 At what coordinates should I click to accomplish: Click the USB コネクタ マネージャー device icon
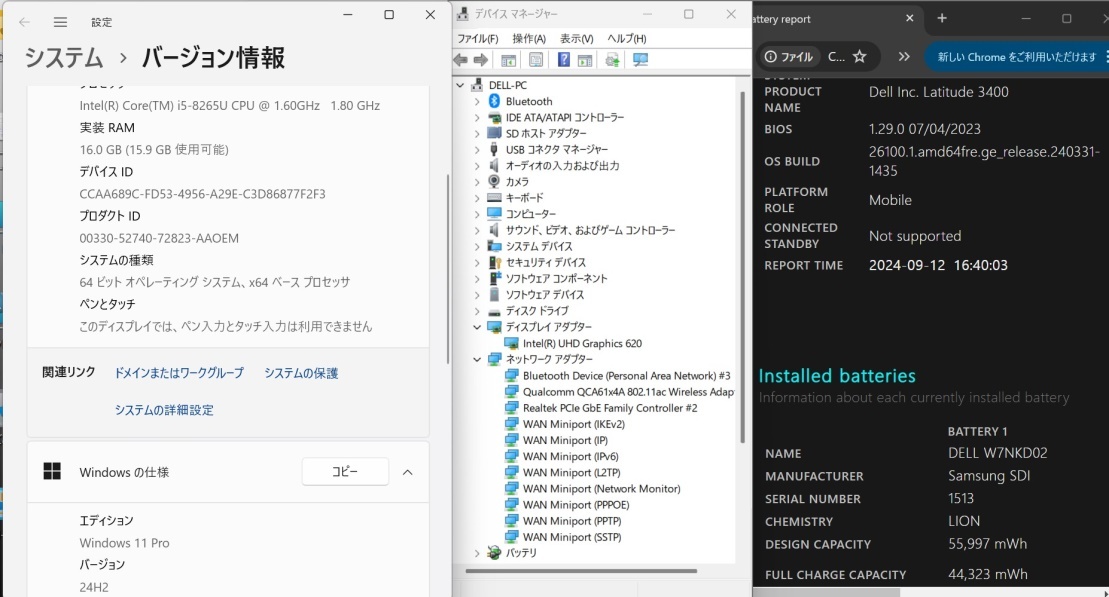[x=494, y=149]
